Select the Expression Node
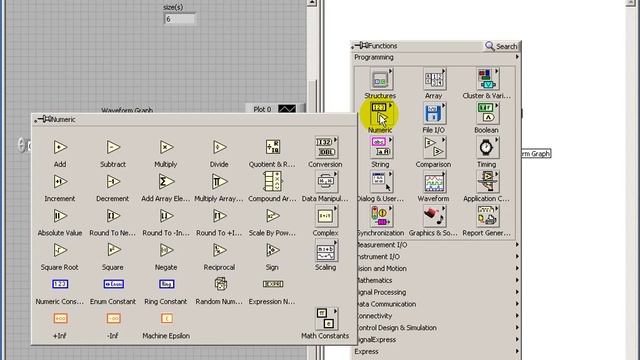Screen dimensions: 640x360 272,284
